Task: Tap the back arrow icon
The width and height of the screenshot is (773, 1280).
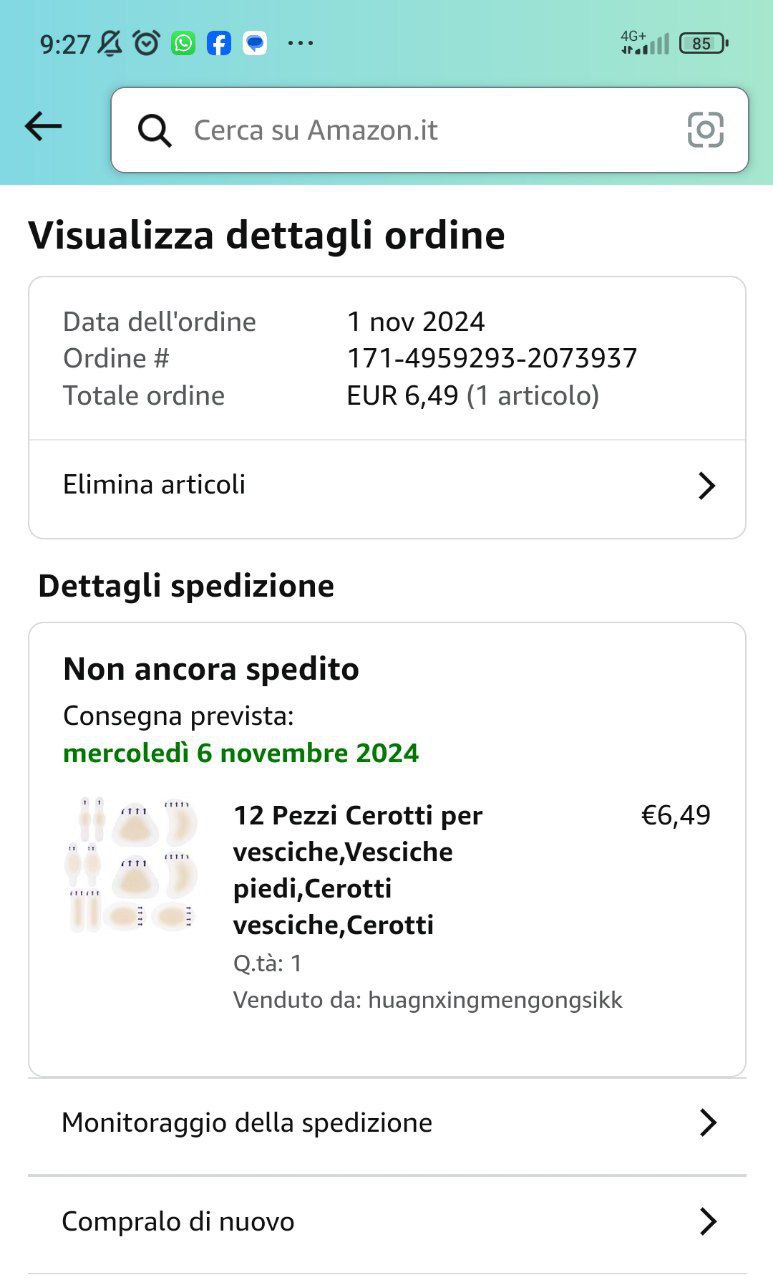Action: pos(43,127)
